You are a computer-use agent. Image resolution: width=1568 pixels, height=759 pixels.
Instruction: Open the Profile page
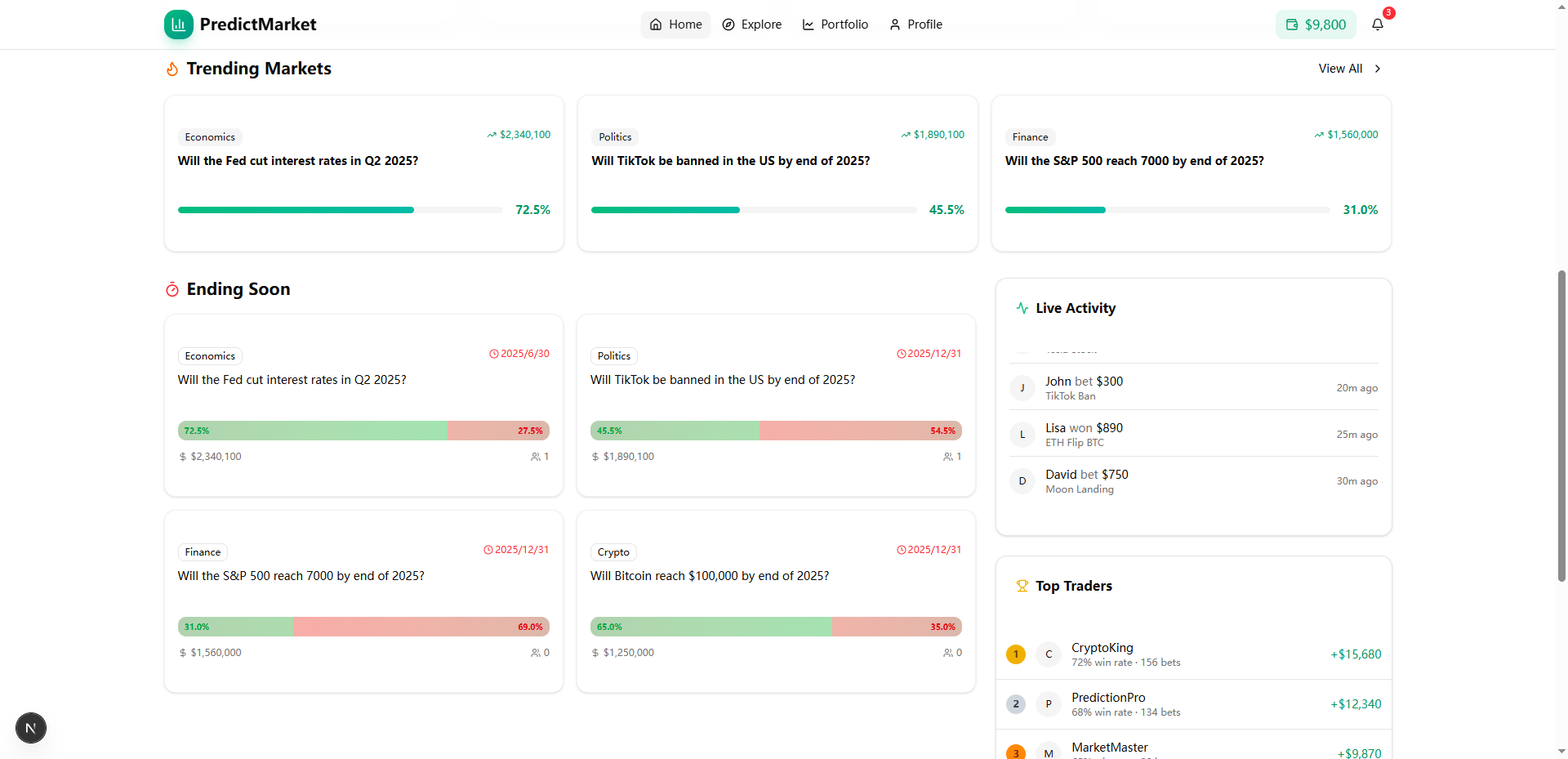915,25
